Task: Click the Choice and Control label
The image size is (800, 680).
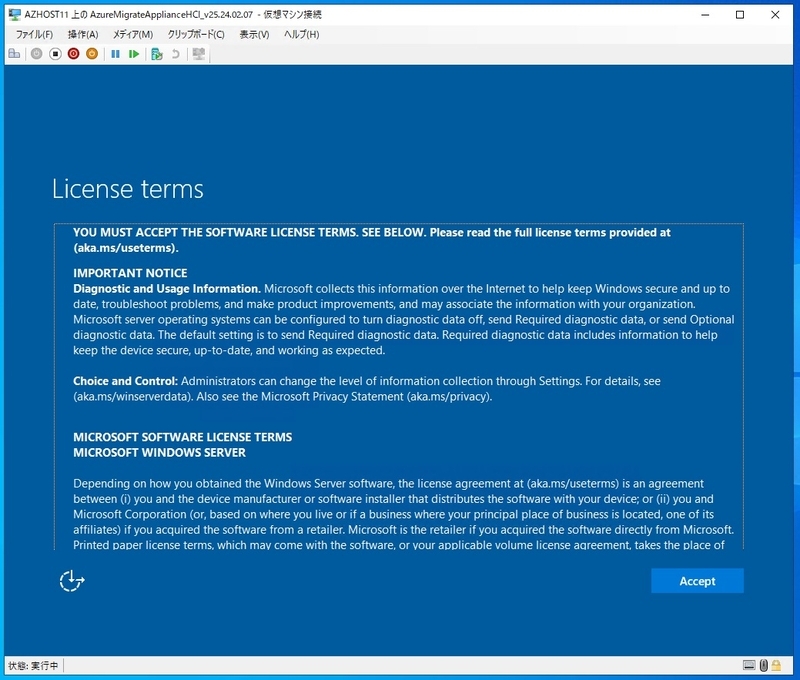Action: pos(125,381)
